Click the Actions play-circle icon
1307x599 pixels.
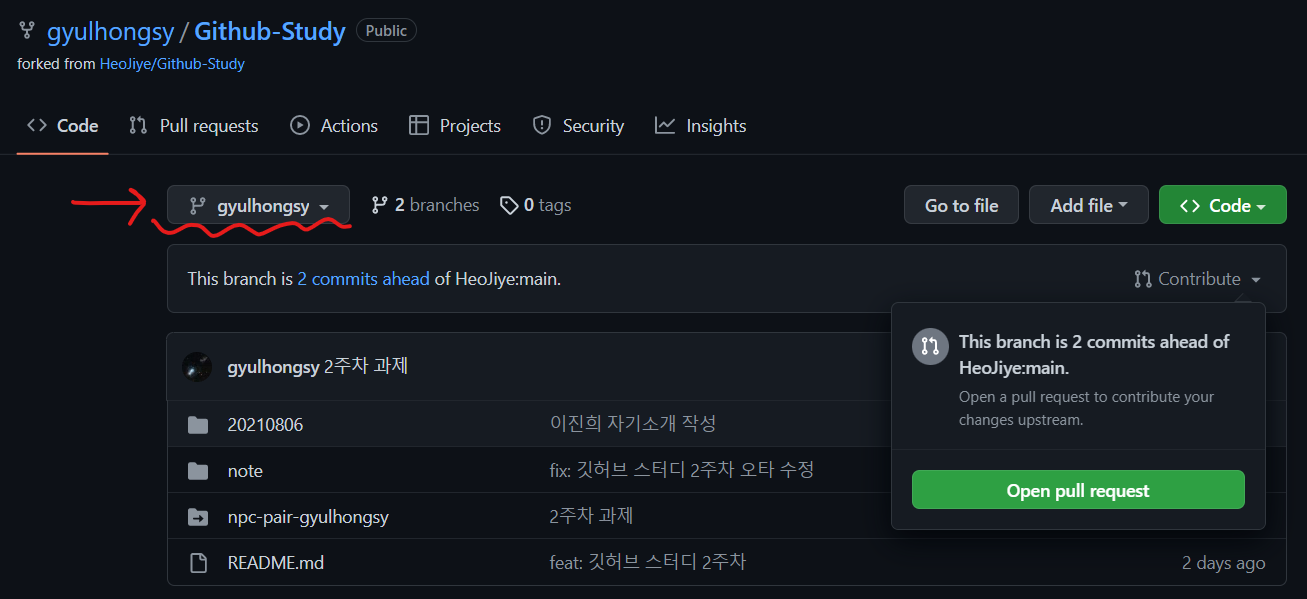298,125
